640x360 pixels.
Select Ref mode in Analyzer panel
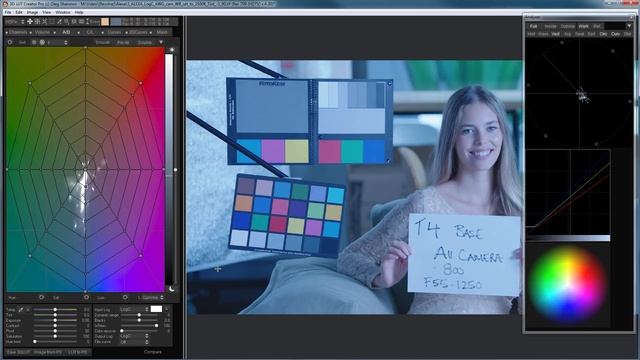[597, 26]
